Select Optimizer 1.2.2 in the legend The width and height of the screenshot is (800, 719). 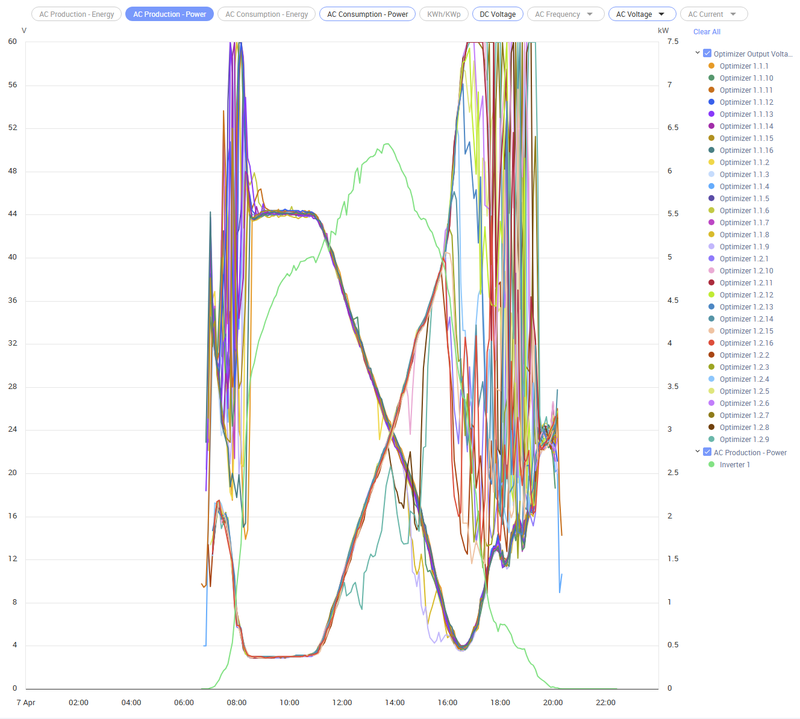tap(744, 355)
